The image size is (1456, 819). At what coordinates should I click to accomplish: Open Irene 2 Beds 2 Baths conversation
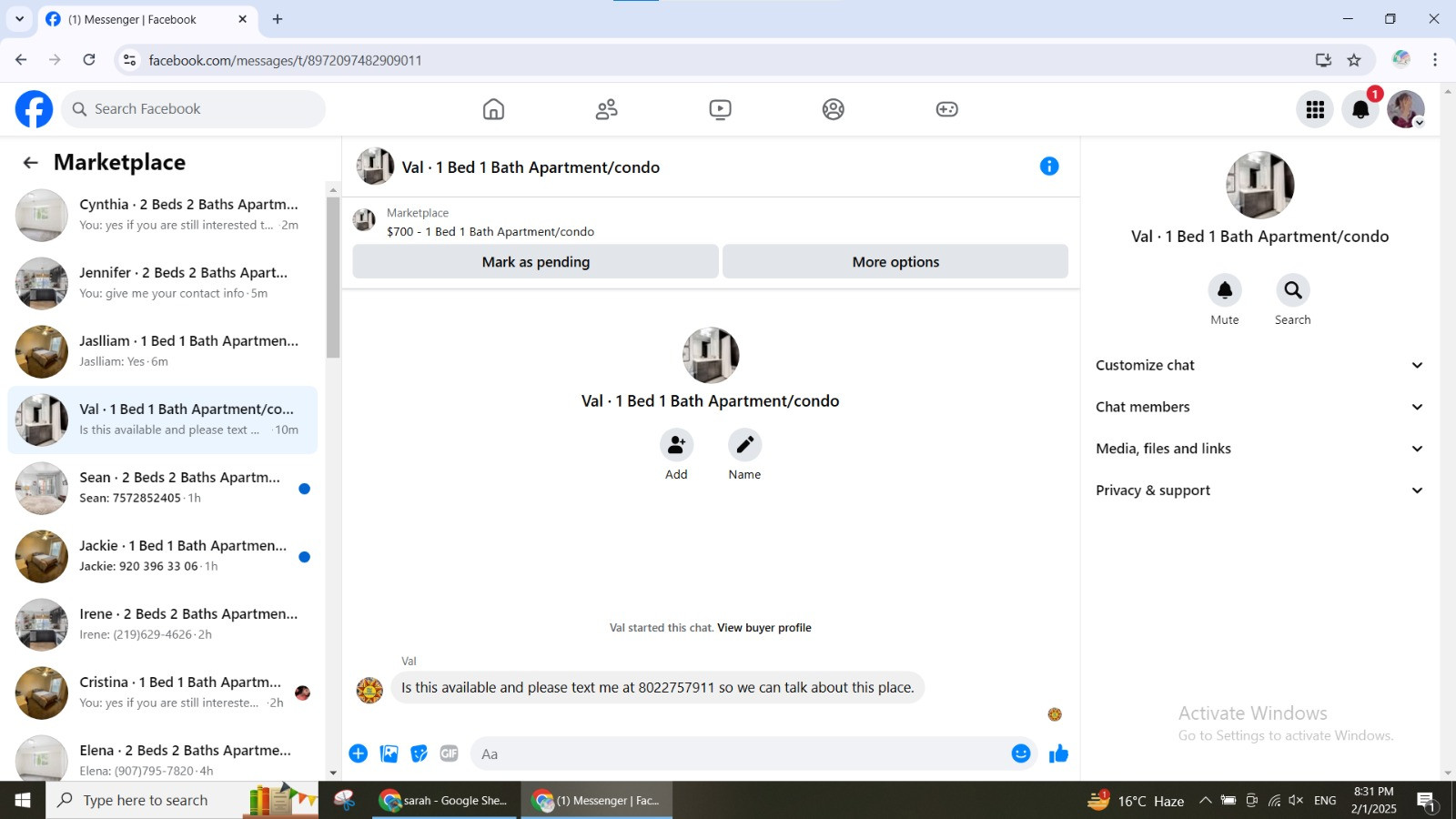[163, 624]
